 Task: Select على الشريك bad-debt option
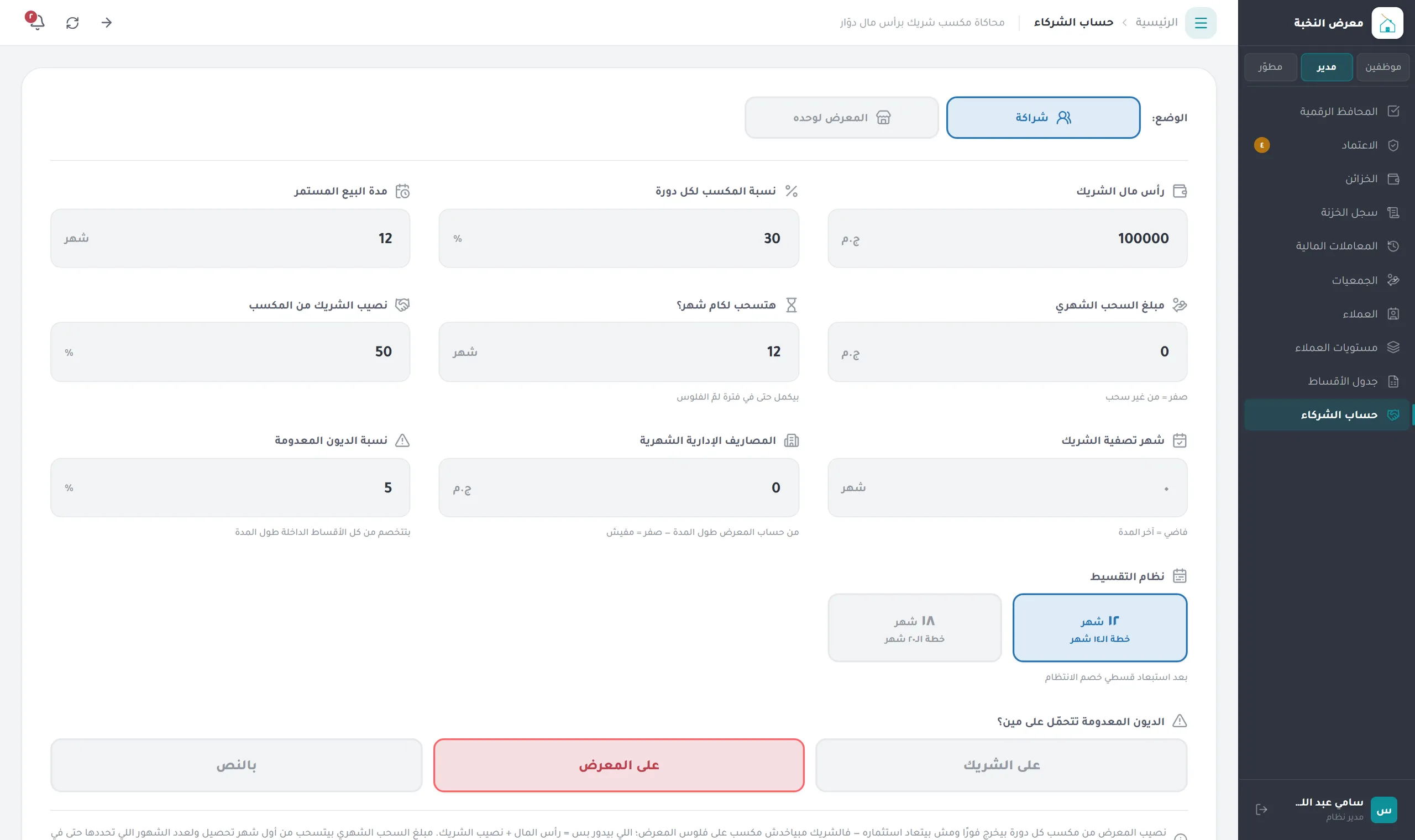[1001, 765]
